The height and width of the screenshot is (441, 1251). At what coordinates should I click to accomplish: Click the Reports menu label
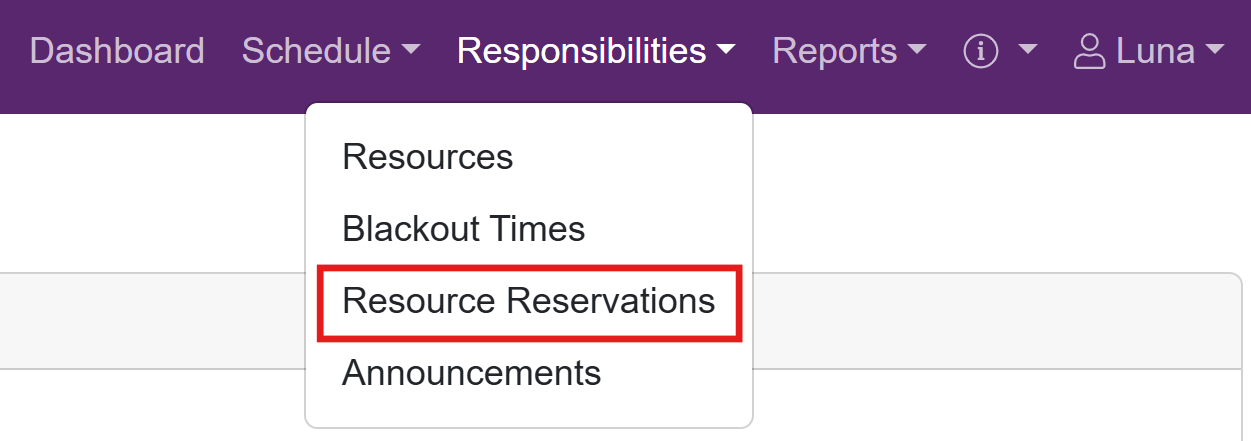[x=834, y=51]
